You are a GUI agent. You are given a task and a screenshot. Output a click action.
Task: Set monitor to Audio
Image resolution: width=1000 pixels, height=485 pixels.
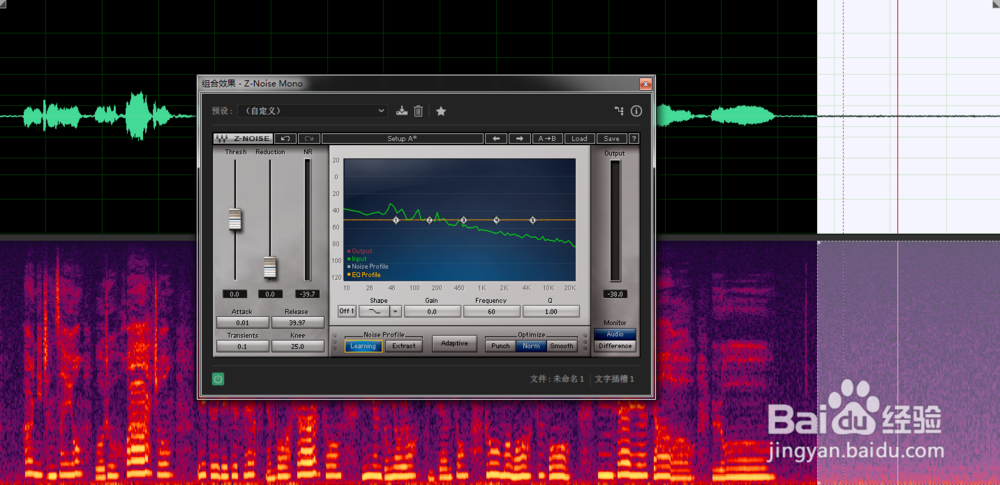pos(615,334)
